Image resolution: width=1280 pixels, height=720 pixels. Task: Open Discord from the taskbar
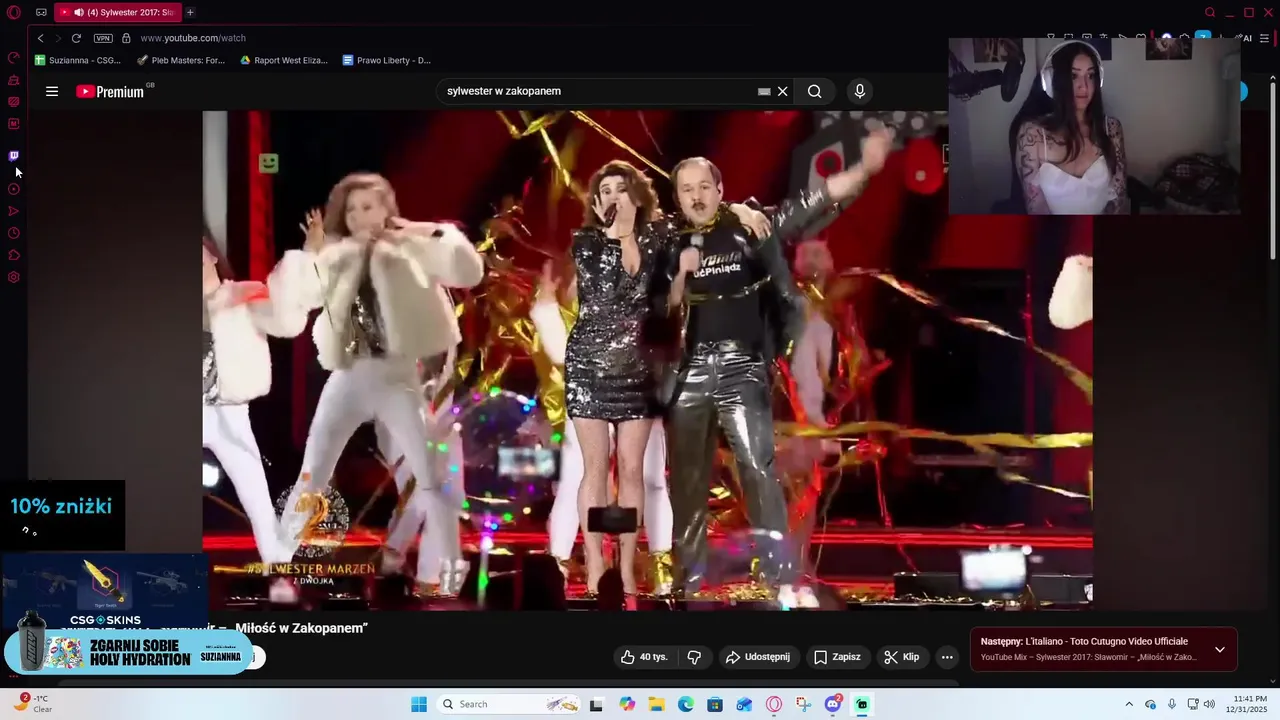833,704
